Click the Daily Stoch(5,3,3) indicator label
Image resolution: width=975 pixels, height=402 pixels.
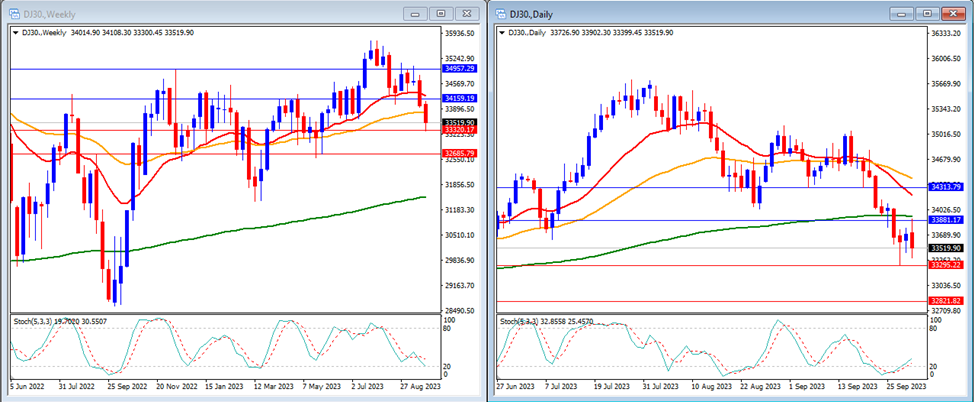[x=545, y=322]
